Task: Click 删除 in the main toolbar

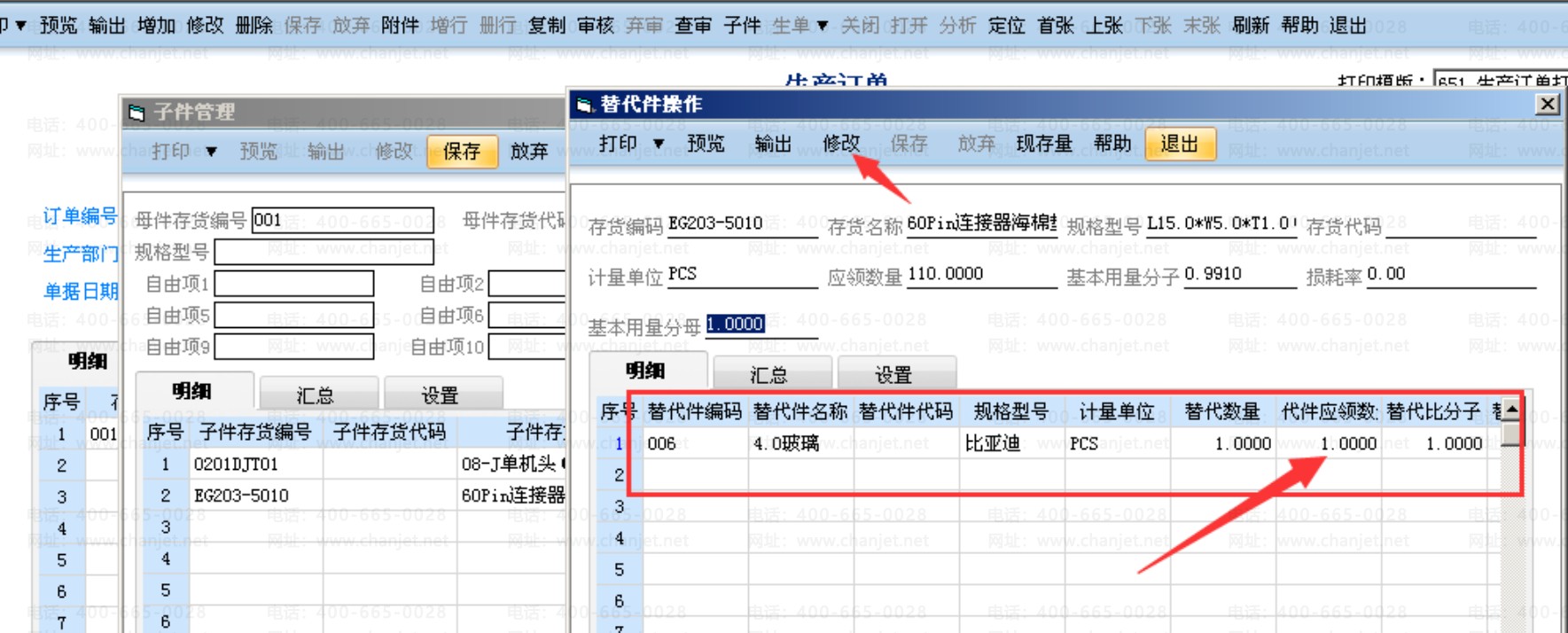Action: [254, 26]
